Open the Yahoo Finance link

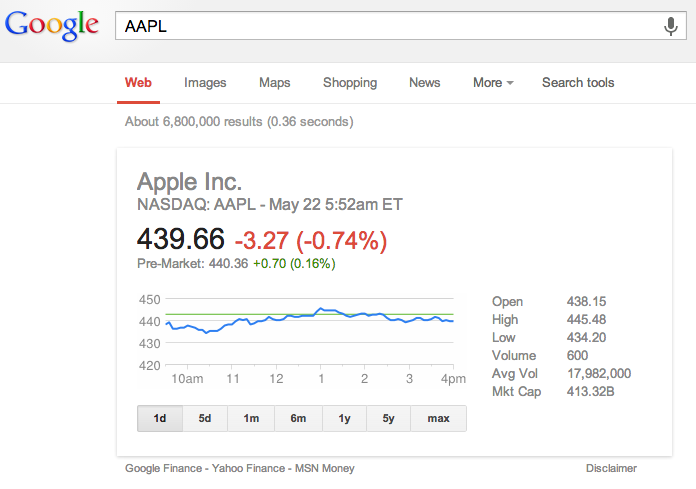[x=247, y=468]
